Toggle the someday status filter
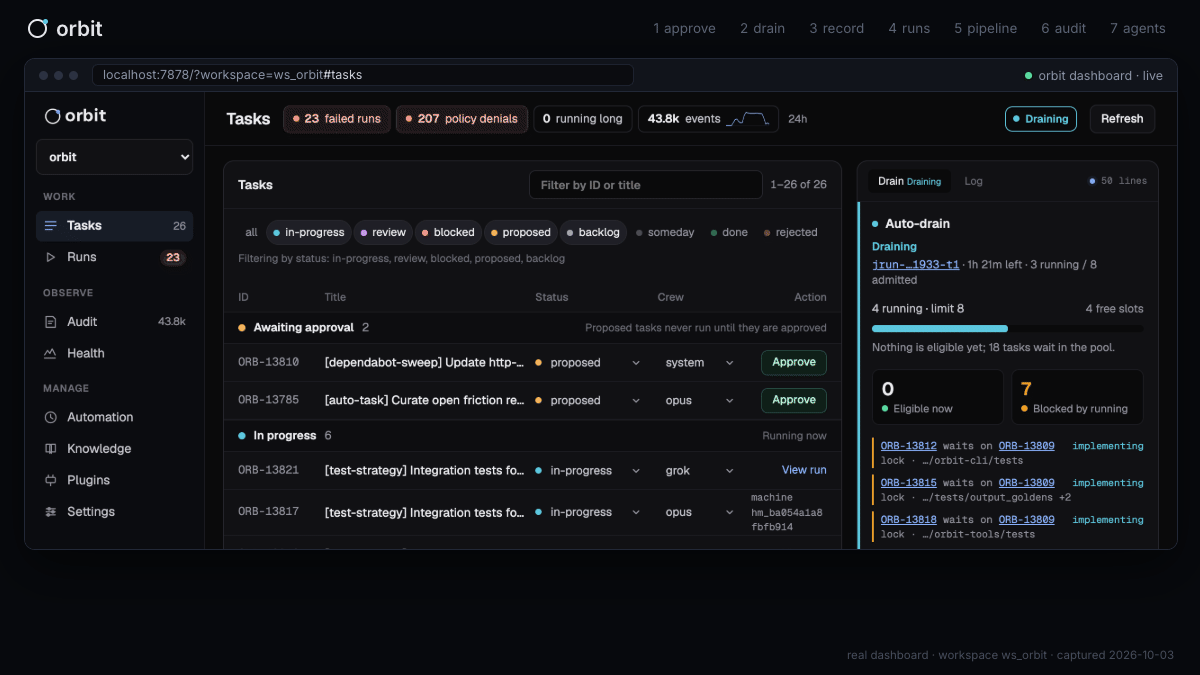1200x675 pixels. tap(665, 232)
